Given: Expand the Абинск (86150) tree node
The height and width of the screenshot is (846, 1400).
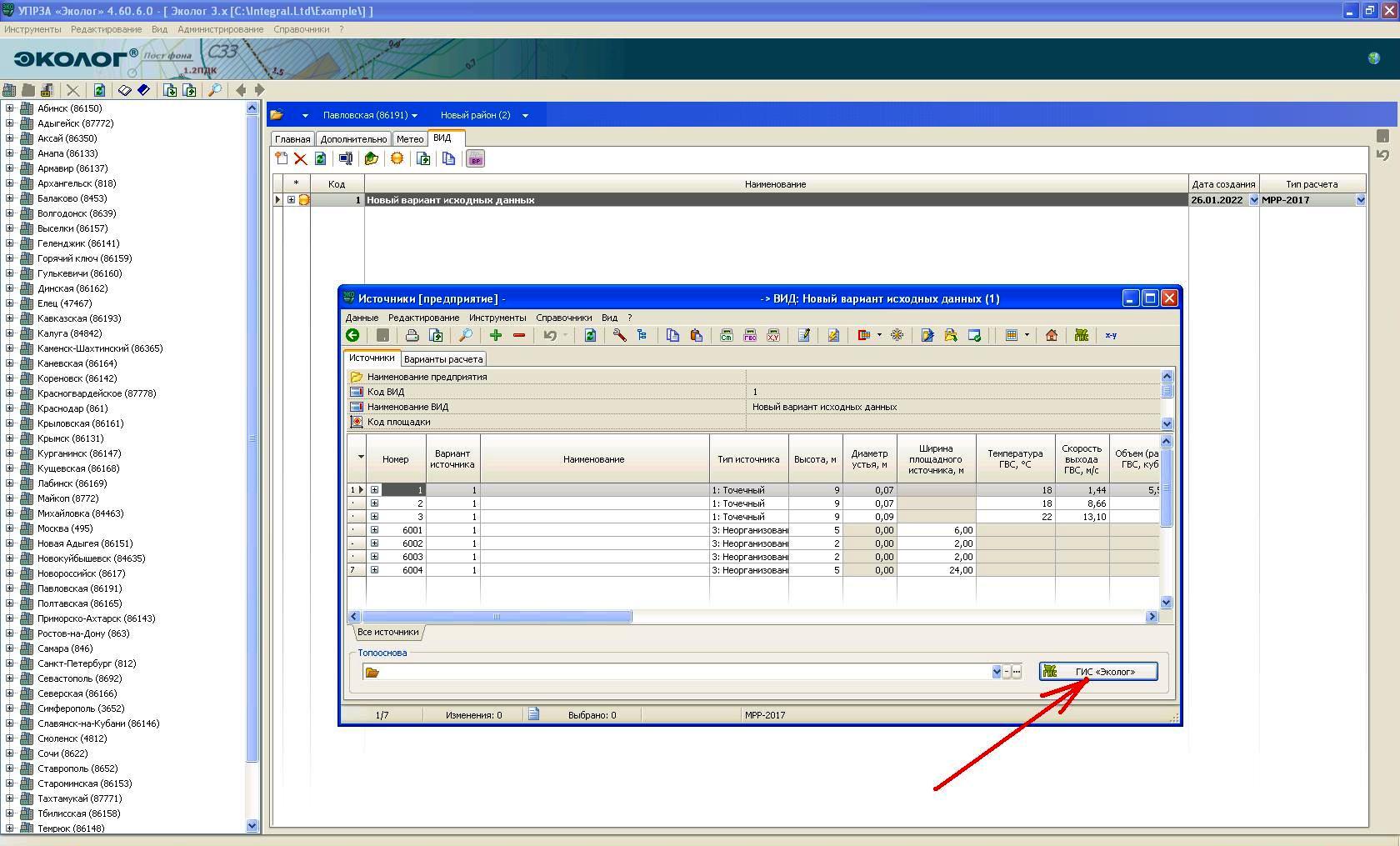Looking at the screenshot, I should 10,108.
